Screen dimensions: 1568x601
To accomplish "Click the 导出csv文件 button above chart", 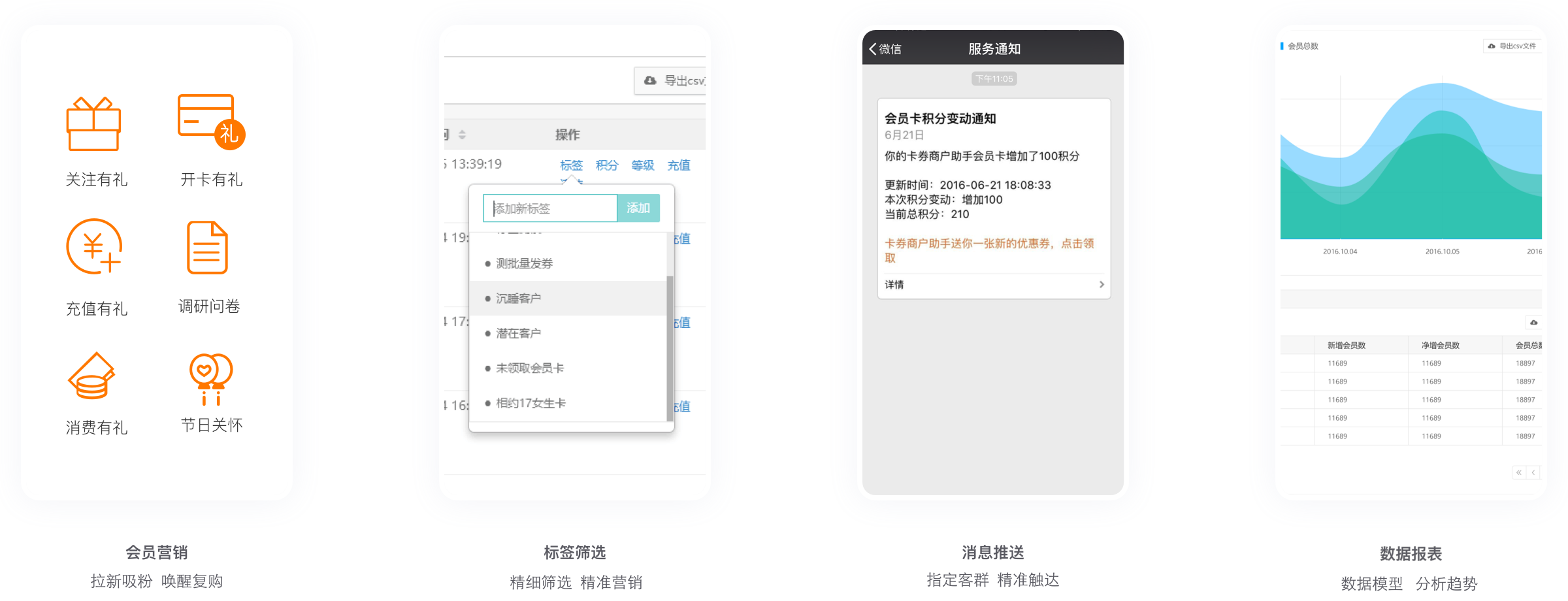I will click(x=1512, y=46).
